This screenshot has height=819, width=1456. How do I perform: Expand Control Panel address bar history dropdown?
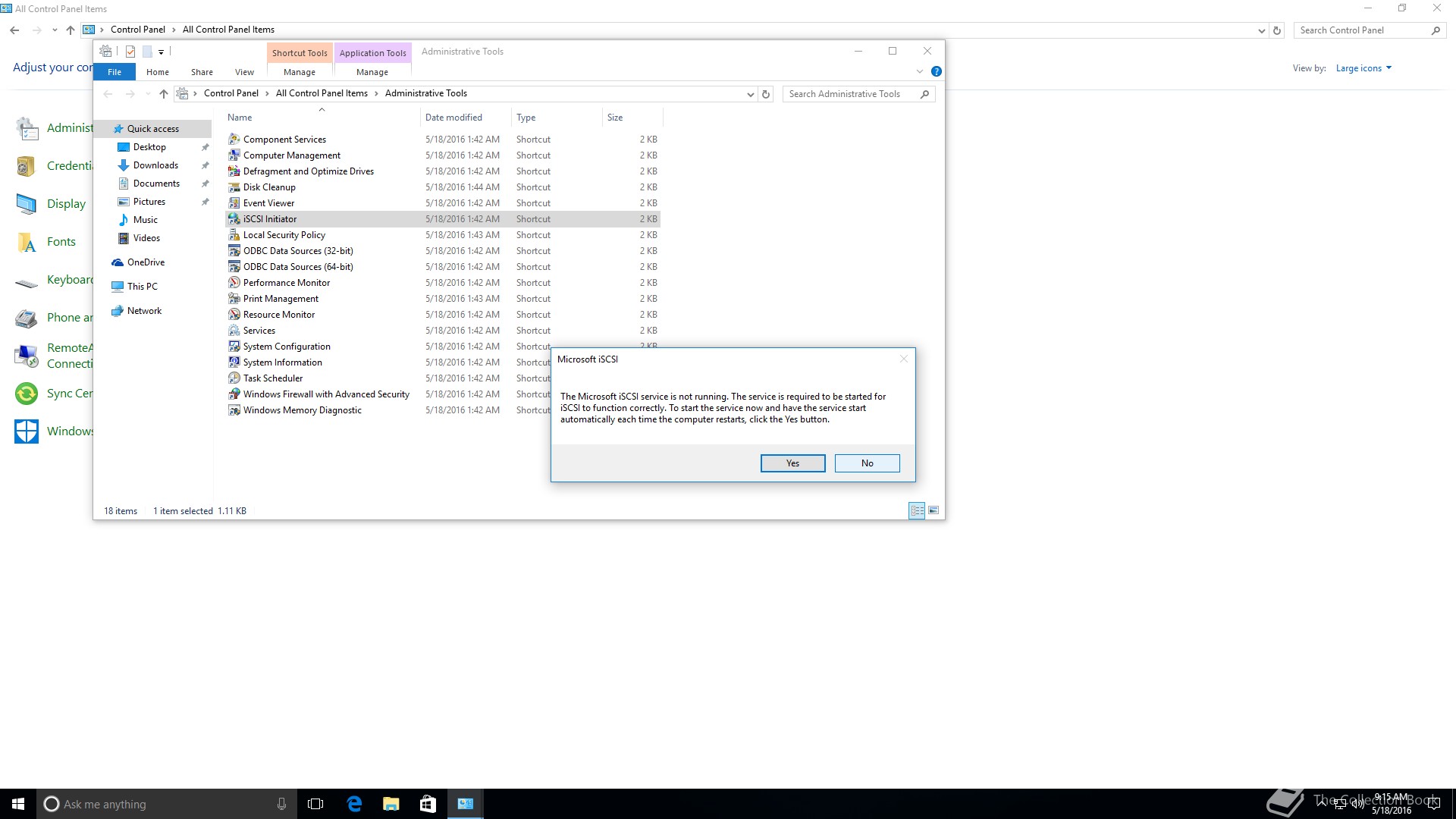1261,30
